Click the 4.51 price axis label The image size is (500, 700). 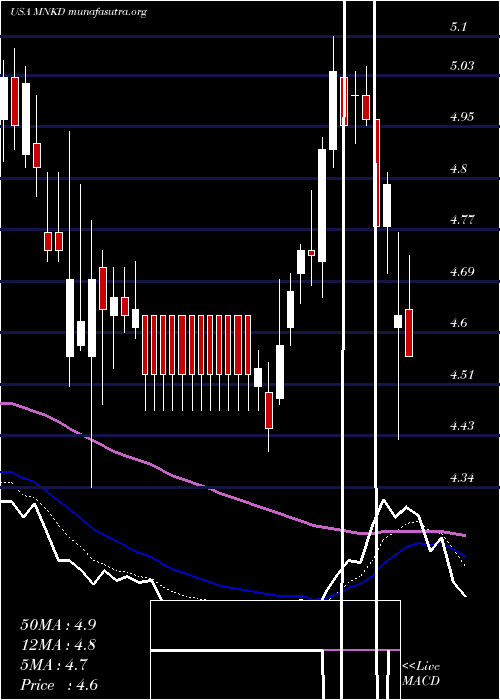click(462, 375)
